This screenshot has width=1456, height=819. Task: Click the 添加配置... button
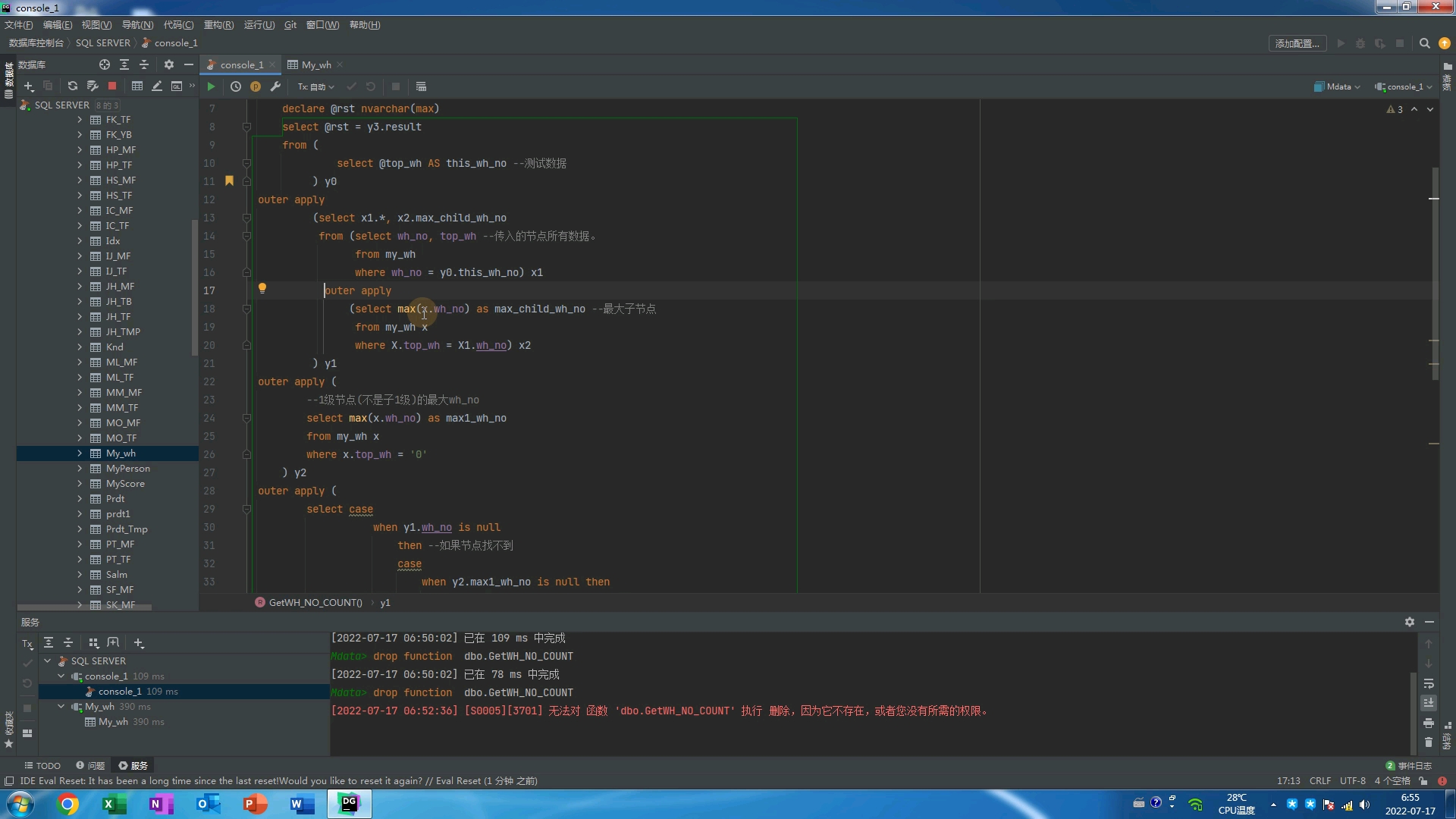click(x=1298, y=43)
